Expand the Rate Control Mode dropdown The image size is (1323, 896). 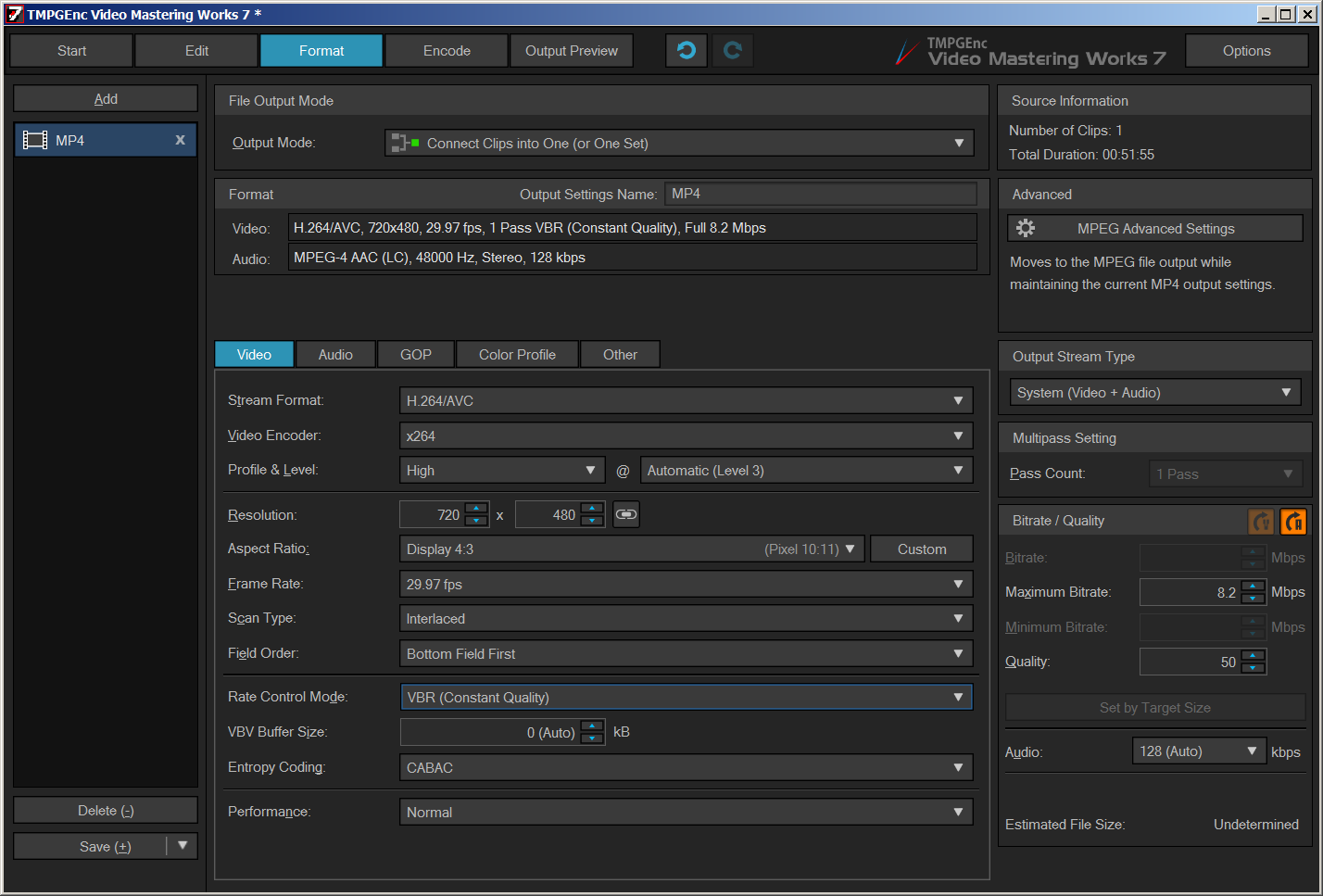[686, 697]
